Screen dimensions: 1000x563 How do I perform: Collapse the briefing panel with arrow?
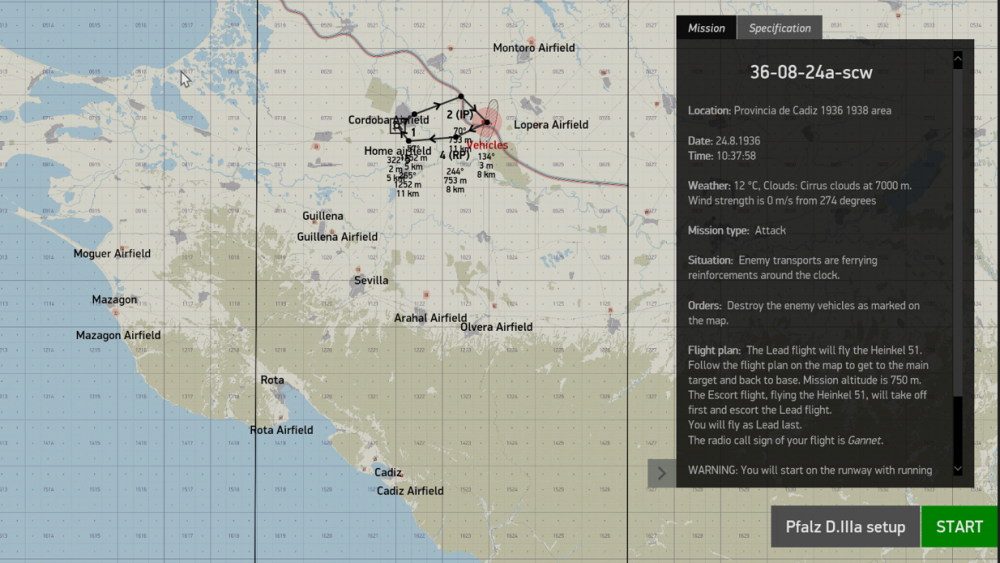[x=661, y=473]
